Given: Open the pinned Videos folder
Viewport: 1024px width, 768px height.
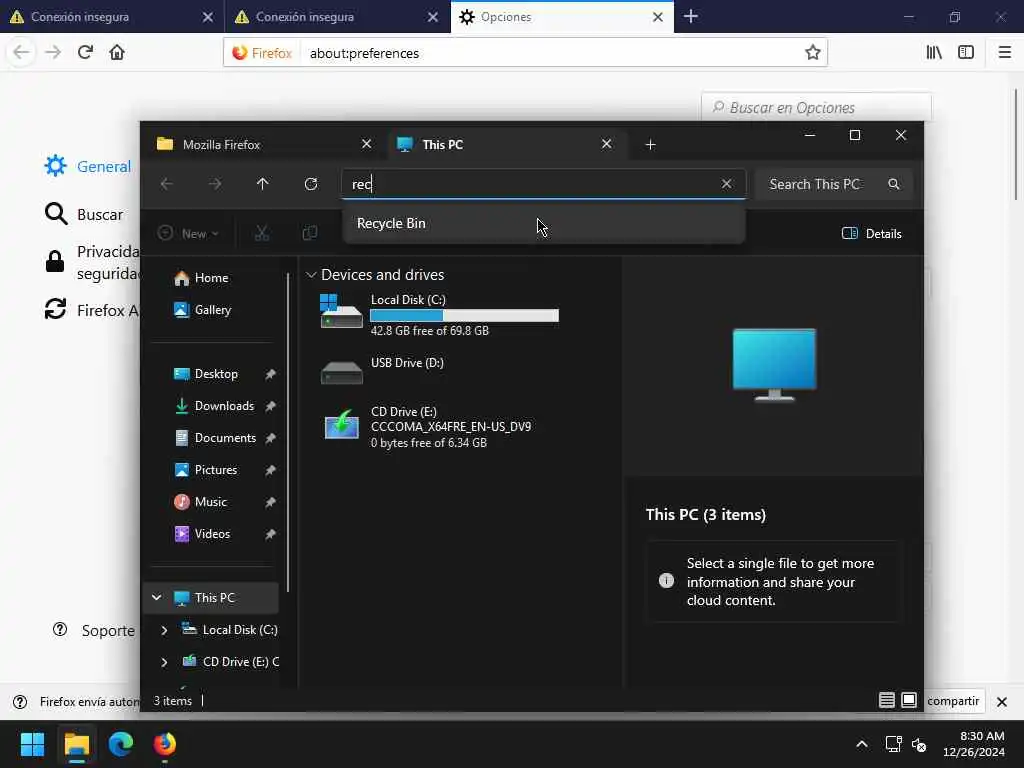Looking at the screenshot, I should (x=214, y=534).
